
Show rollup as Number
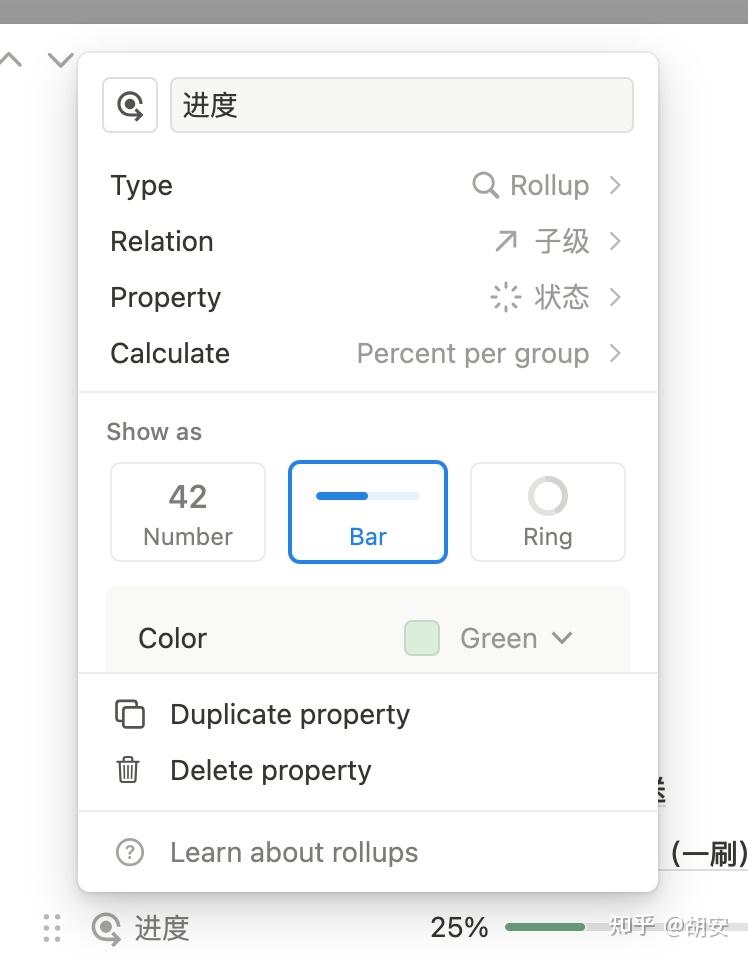[188, 512]
